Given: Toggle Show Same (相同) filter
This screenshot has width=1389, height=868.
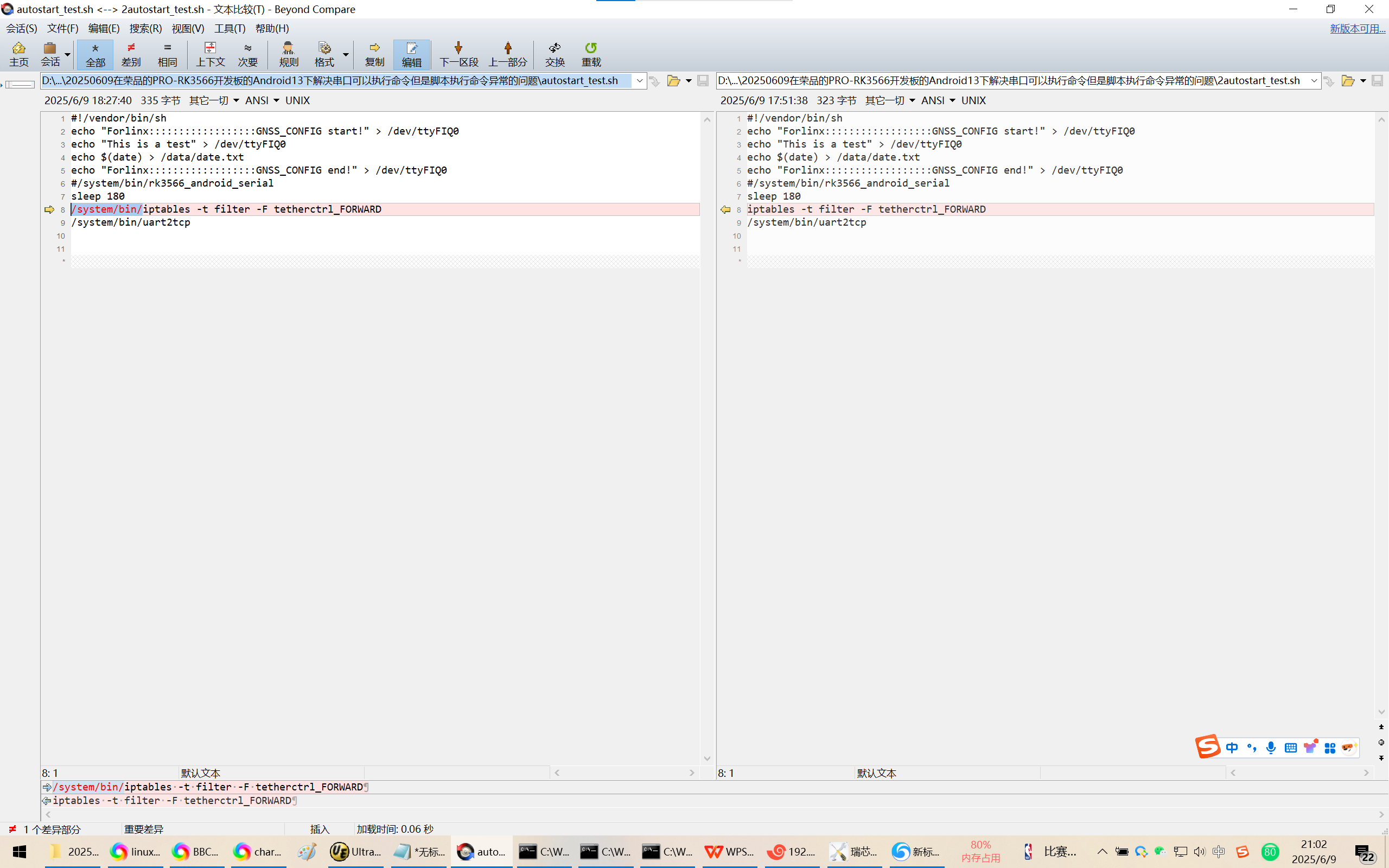Looking at the screenshot, I should click(x=167, y=54).
